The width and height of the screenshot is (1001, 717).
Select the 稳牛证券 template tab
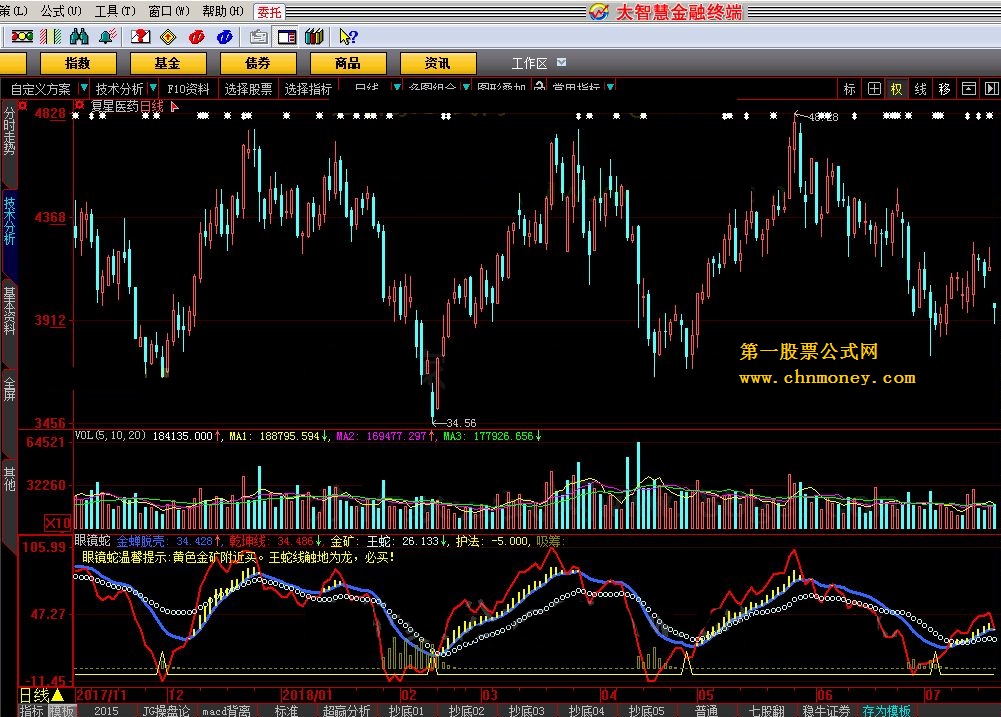826,711
